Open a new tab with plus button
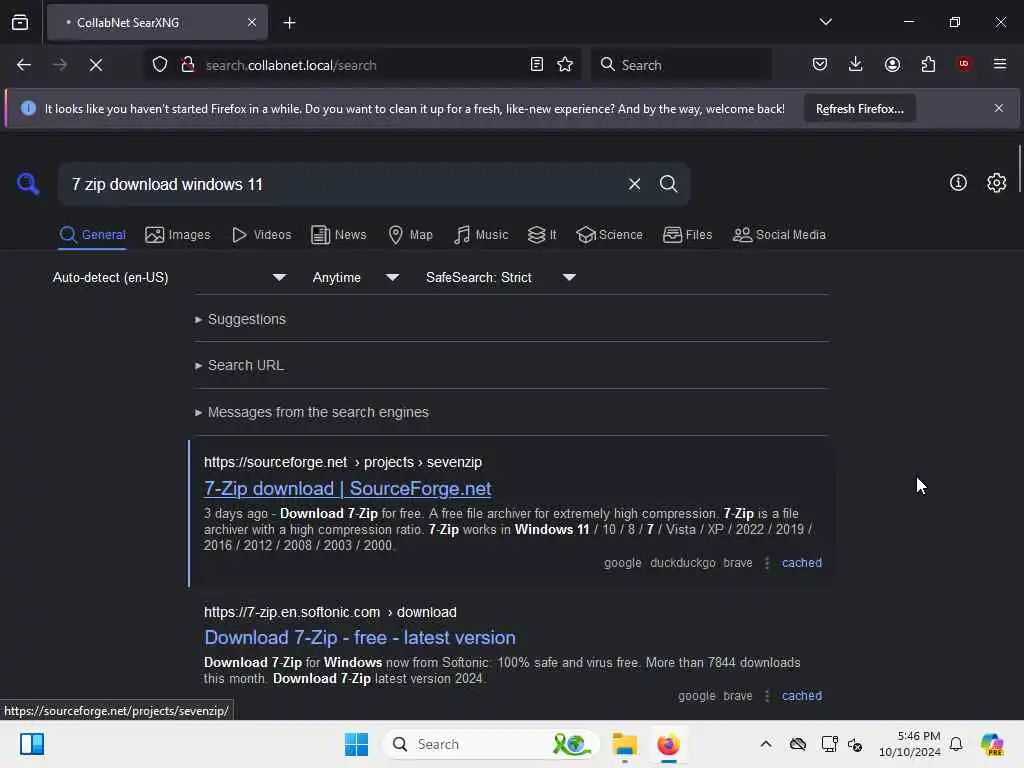Screen dimensions: 1024x768 (289, 23)
